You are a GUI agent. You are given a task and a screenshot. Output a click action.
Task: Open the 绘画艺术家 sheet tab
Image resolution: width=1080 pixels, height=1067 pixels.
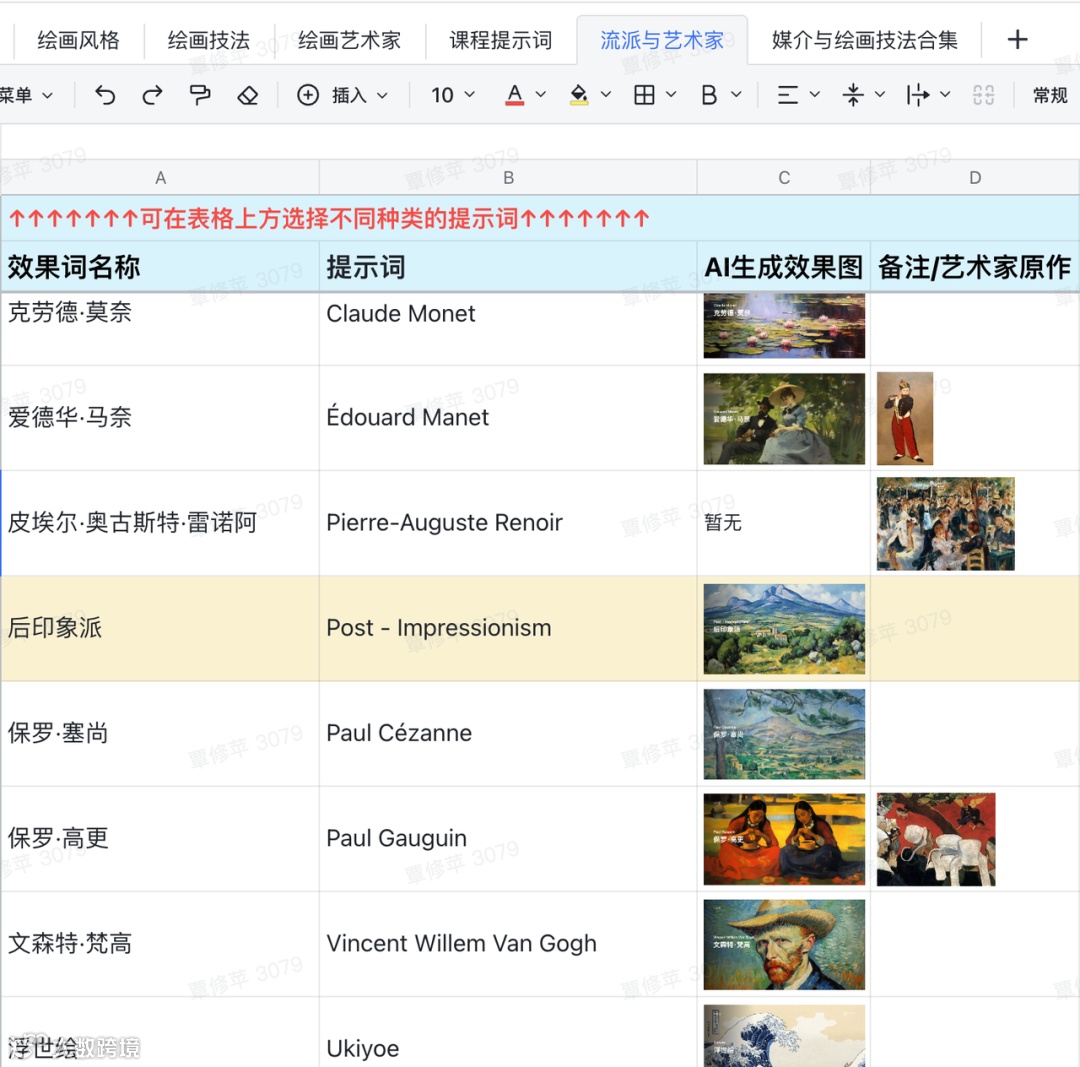[349, 40]
